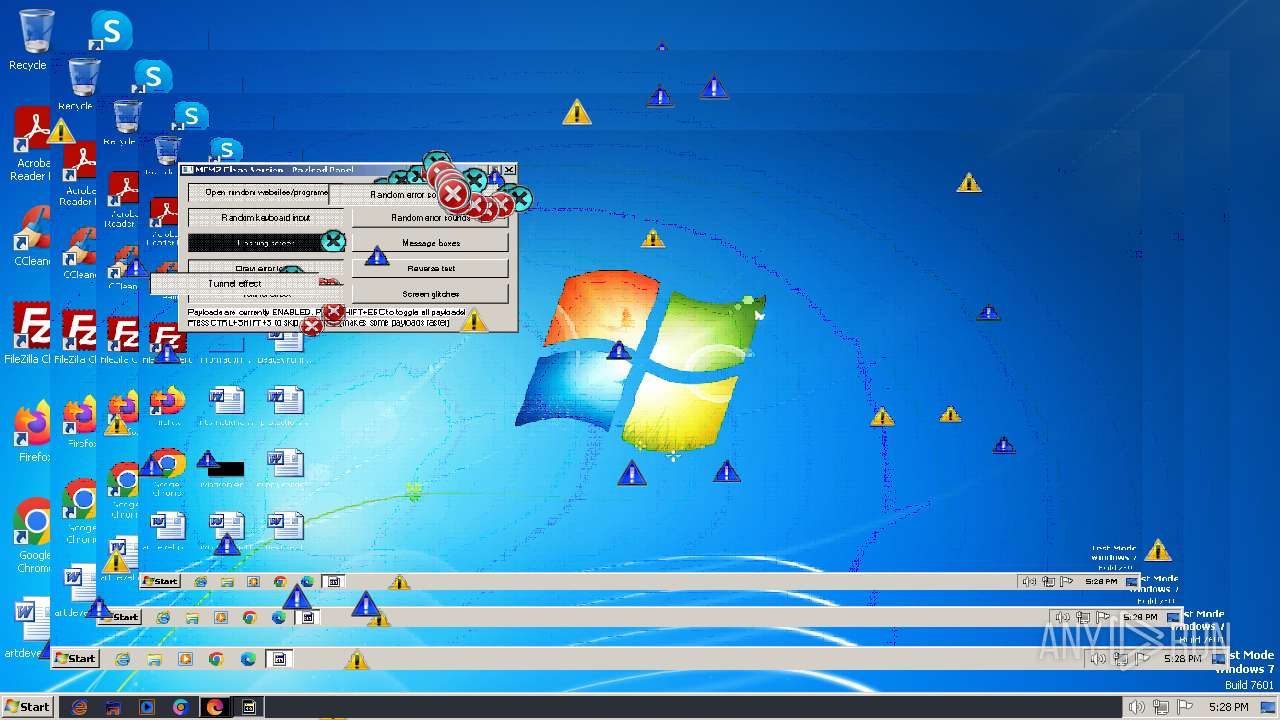The height and width of the screenshot is (720, 1280).
Task: Toggle the Tunnel effect payload
Action: (235, 284)
